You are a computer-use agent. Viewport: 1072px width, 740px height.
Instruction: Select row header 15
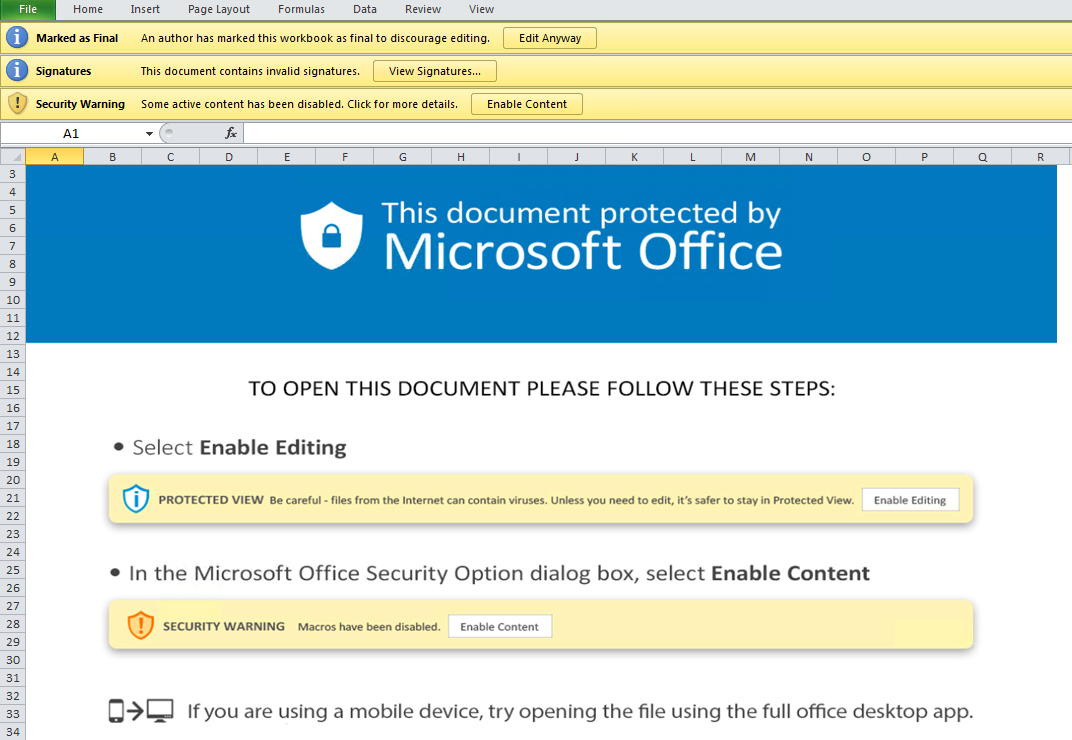point(13,390)
